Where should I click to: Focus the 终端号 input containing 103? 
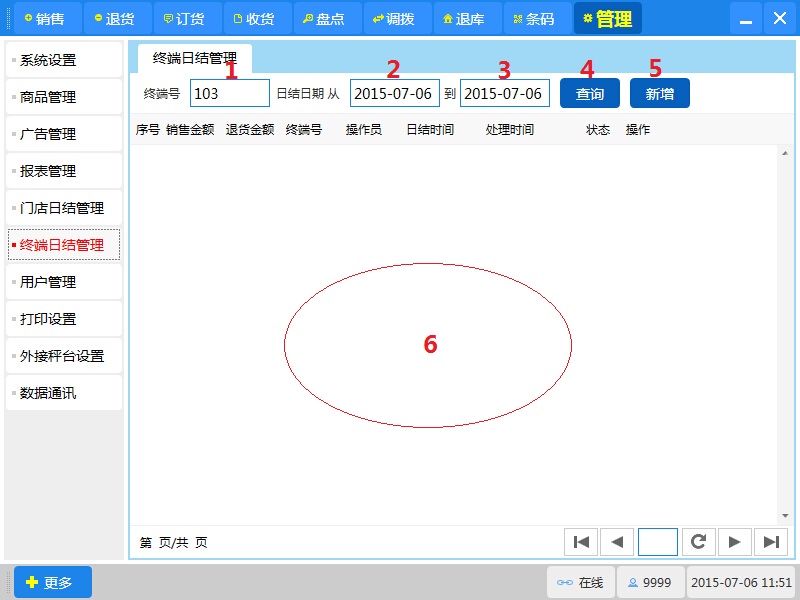click(230, 93)
